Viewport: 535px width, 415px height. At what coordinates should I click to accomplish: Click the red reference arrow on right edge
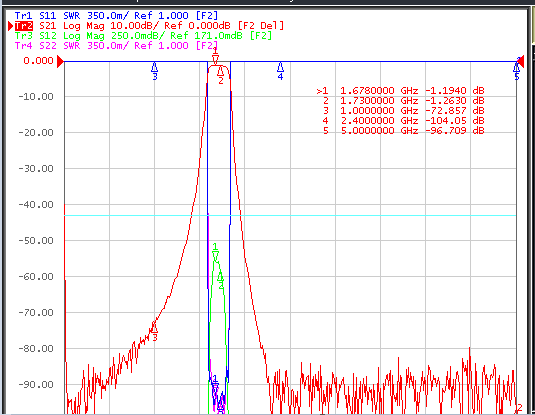click(x=520, y=62)
